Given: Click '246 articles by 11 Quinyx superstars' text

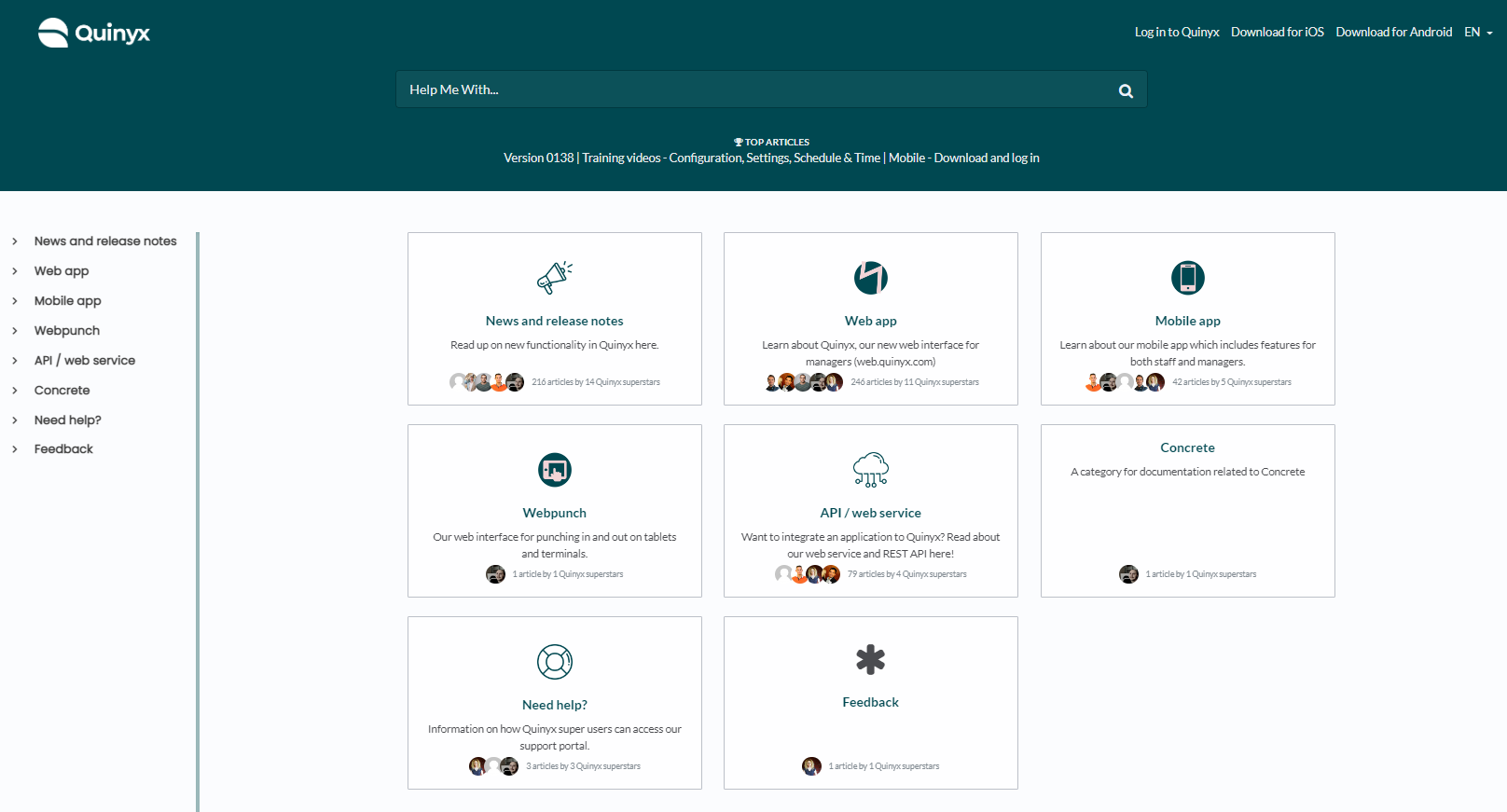Looking at the screenshot, I should coord(915,382).
